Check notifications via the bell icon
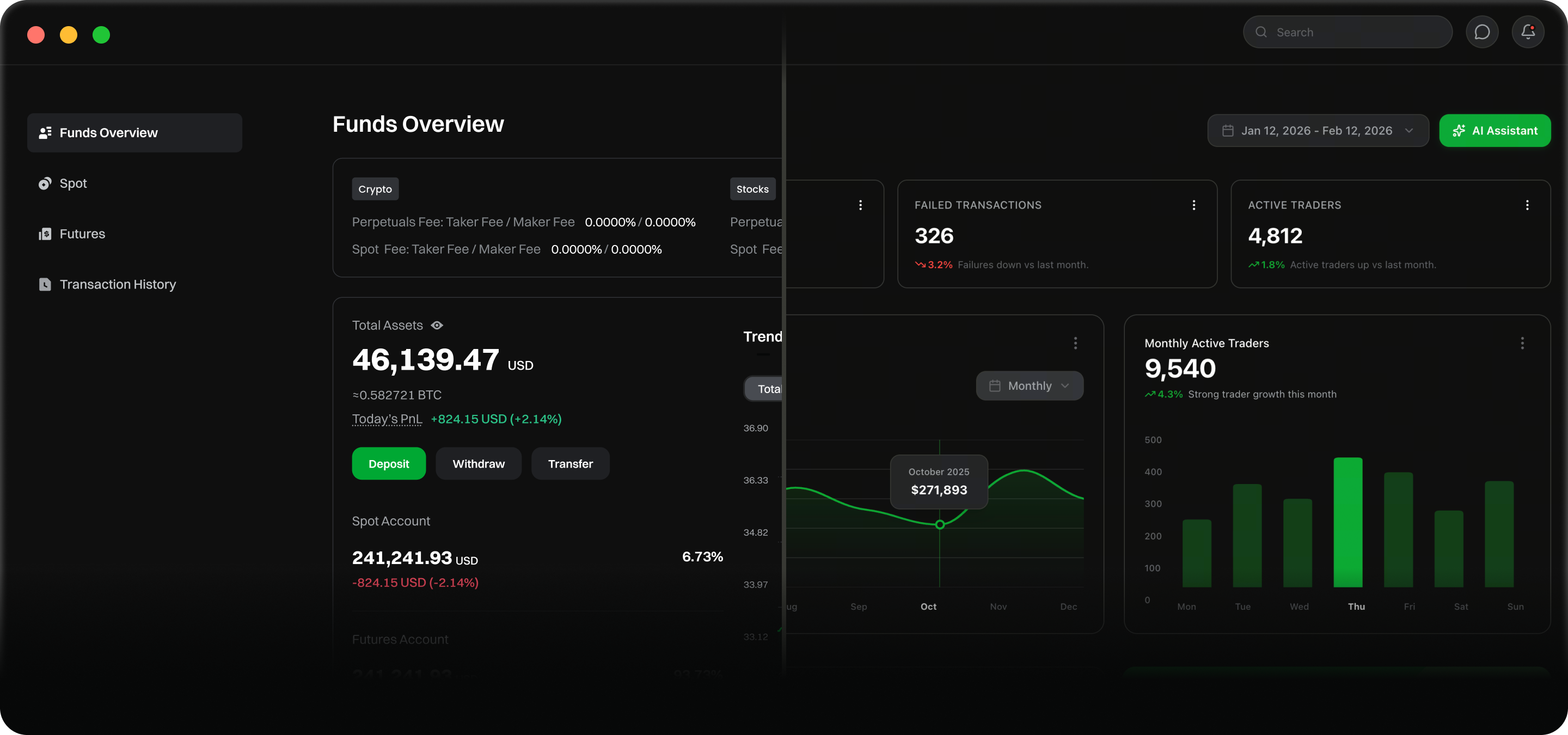 click(1528, 32)
